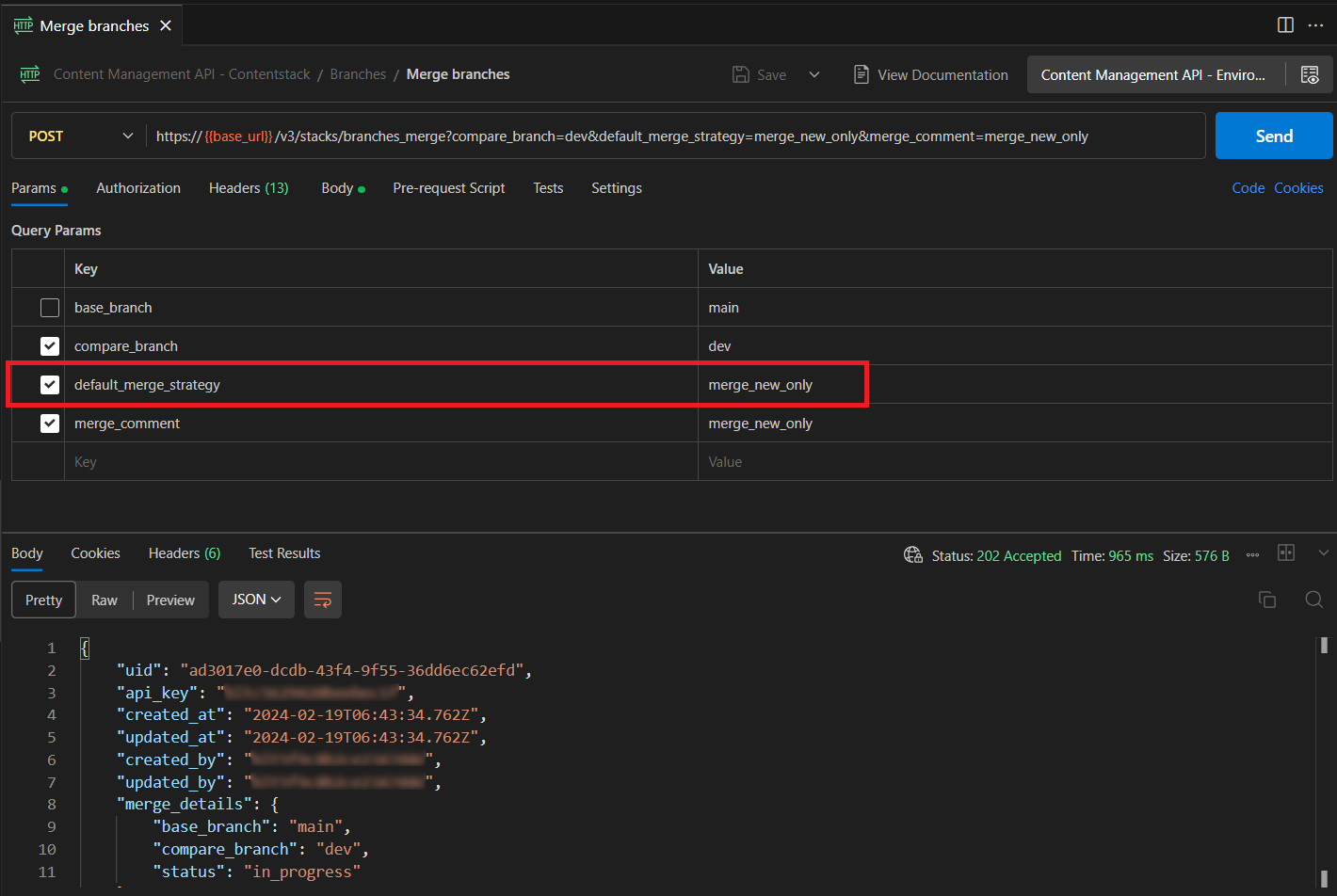Screen dimensions: 1337x896
Task: Click the empty Value input row
Action: 1015,462
